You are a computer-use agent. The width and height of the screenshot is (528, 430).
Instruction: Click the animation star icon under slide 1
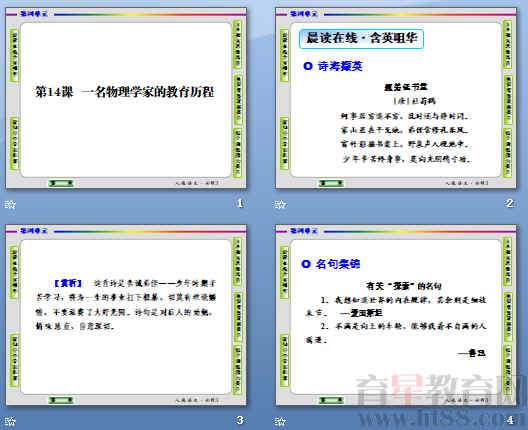tap(10, 204)
